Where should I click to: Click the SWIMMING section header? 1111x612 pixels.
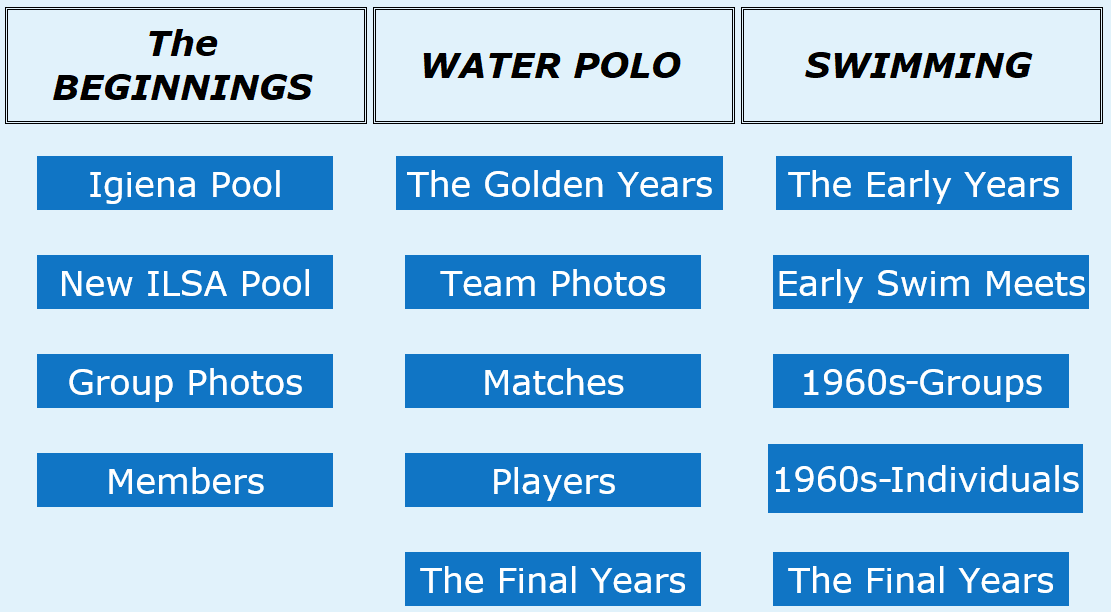click(x=922, y=65)
